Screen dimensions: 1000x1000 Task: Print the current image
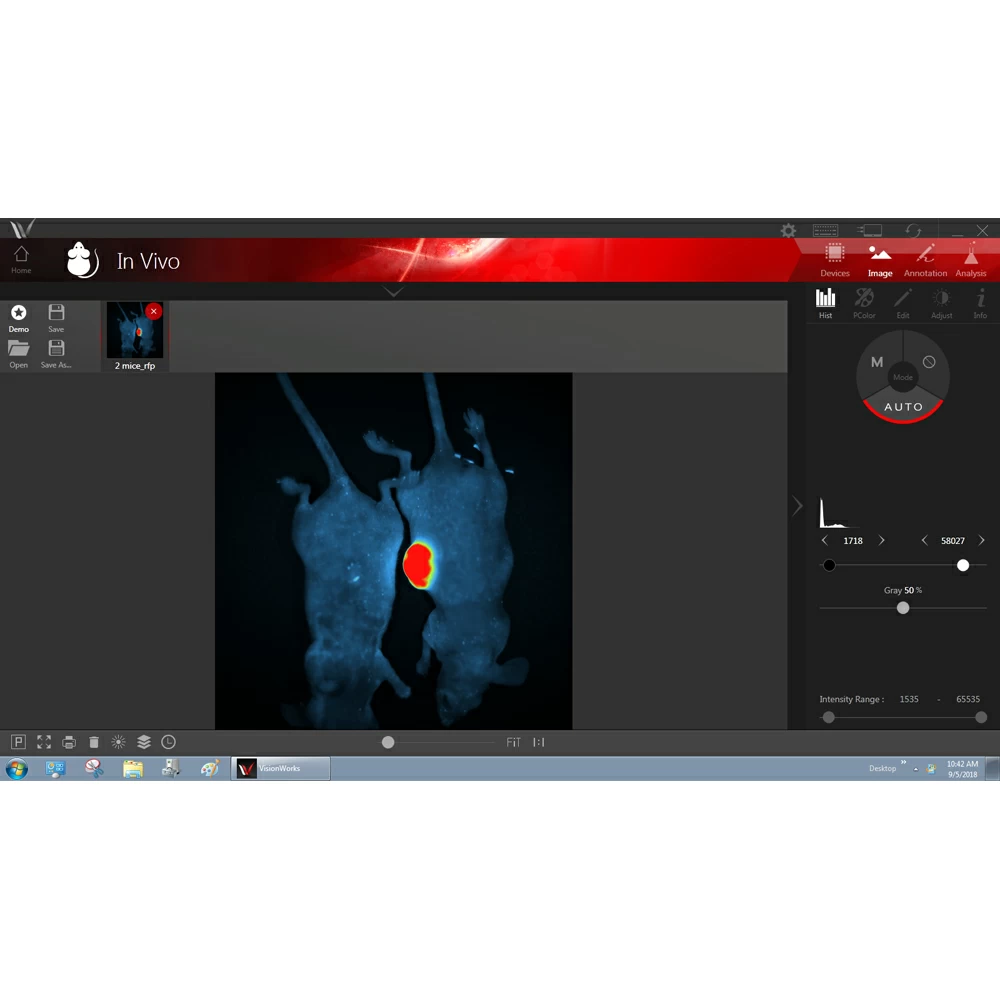(x=69, y=742)
